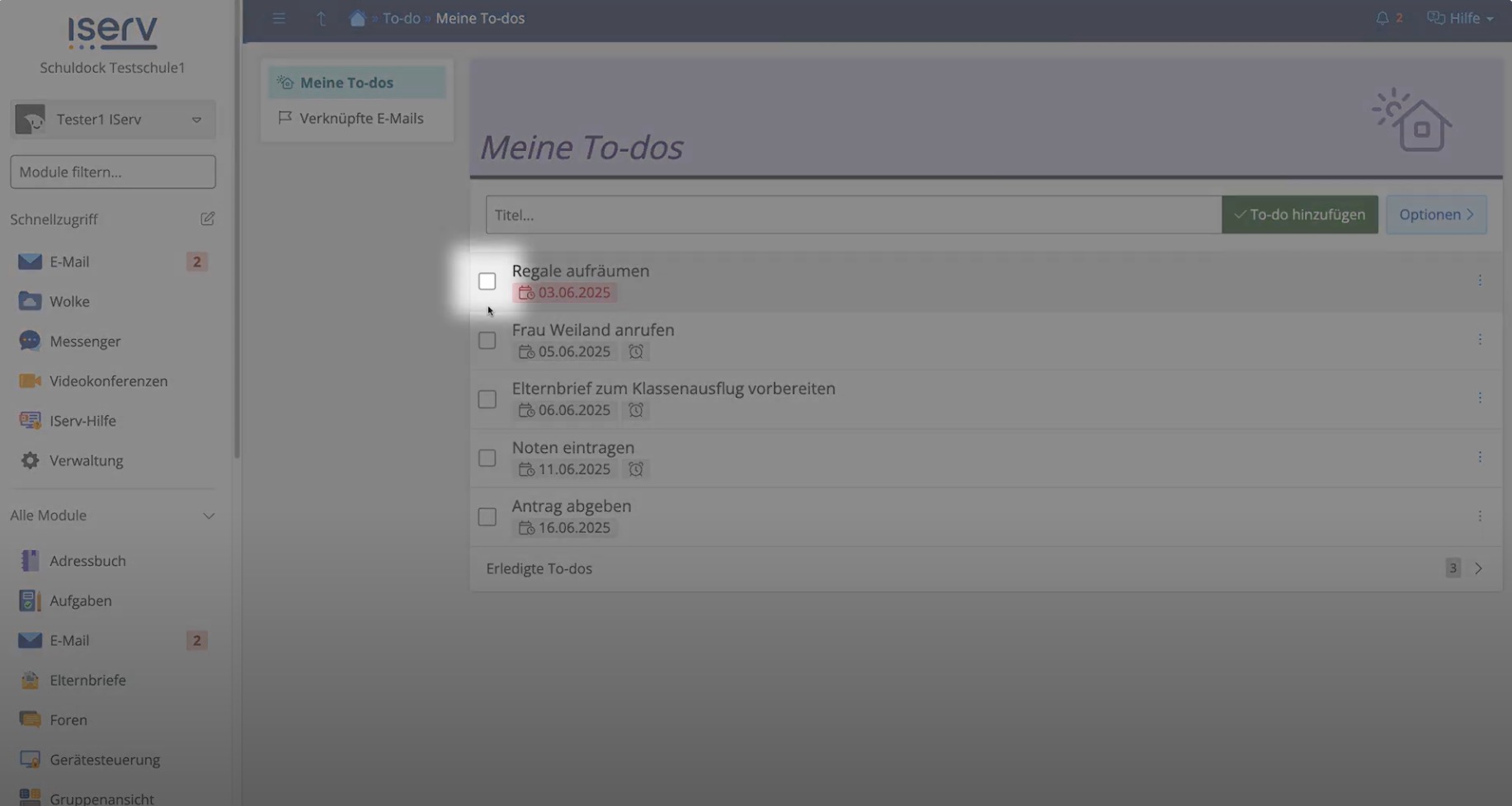Tick the Antrag abgeben checkbox
1512x806 pixels.
pyautogui.click(x=487, y=516)
